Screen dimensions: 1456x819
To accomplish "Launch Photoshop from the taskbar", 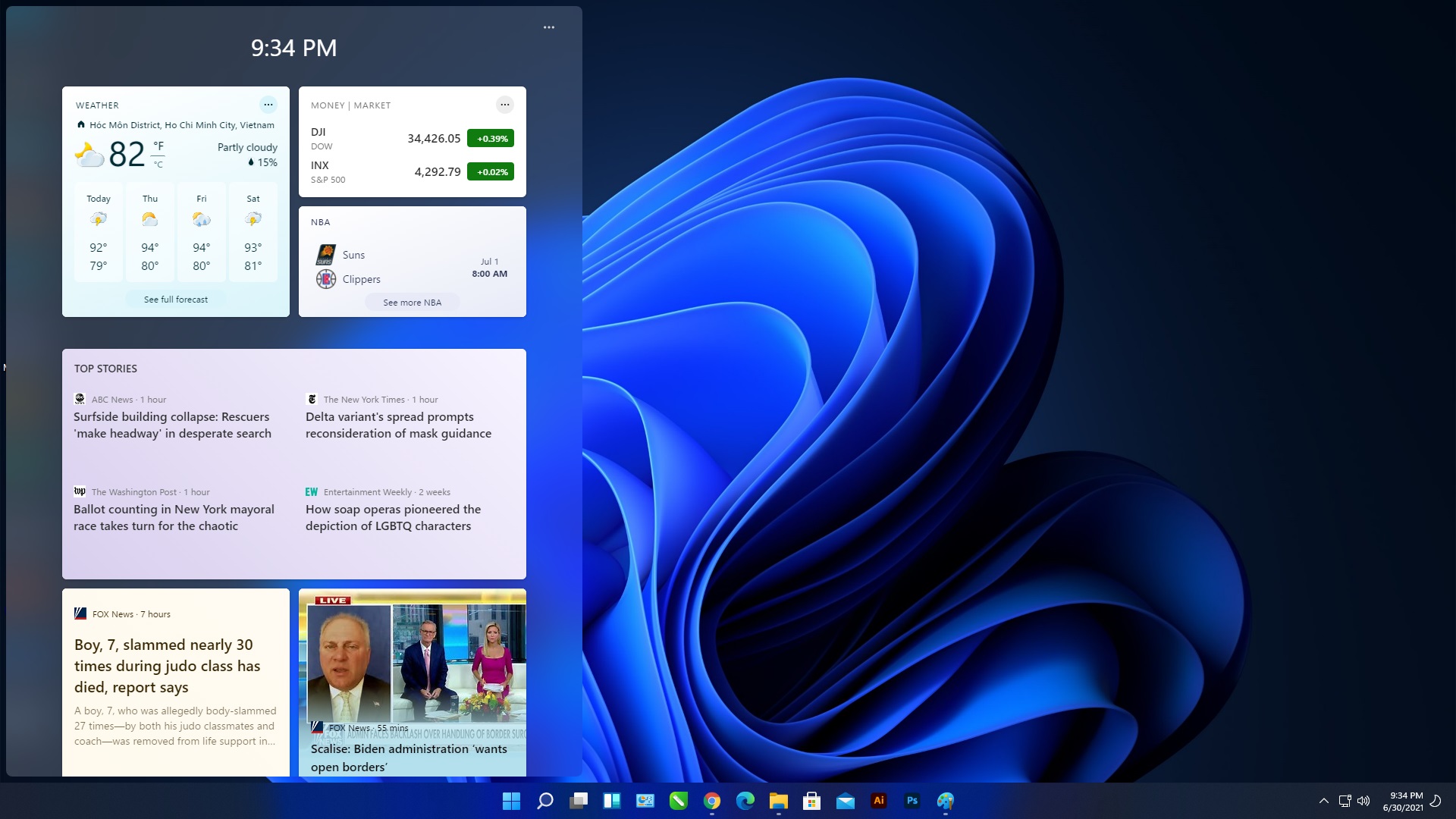I will tap(912, 801).
